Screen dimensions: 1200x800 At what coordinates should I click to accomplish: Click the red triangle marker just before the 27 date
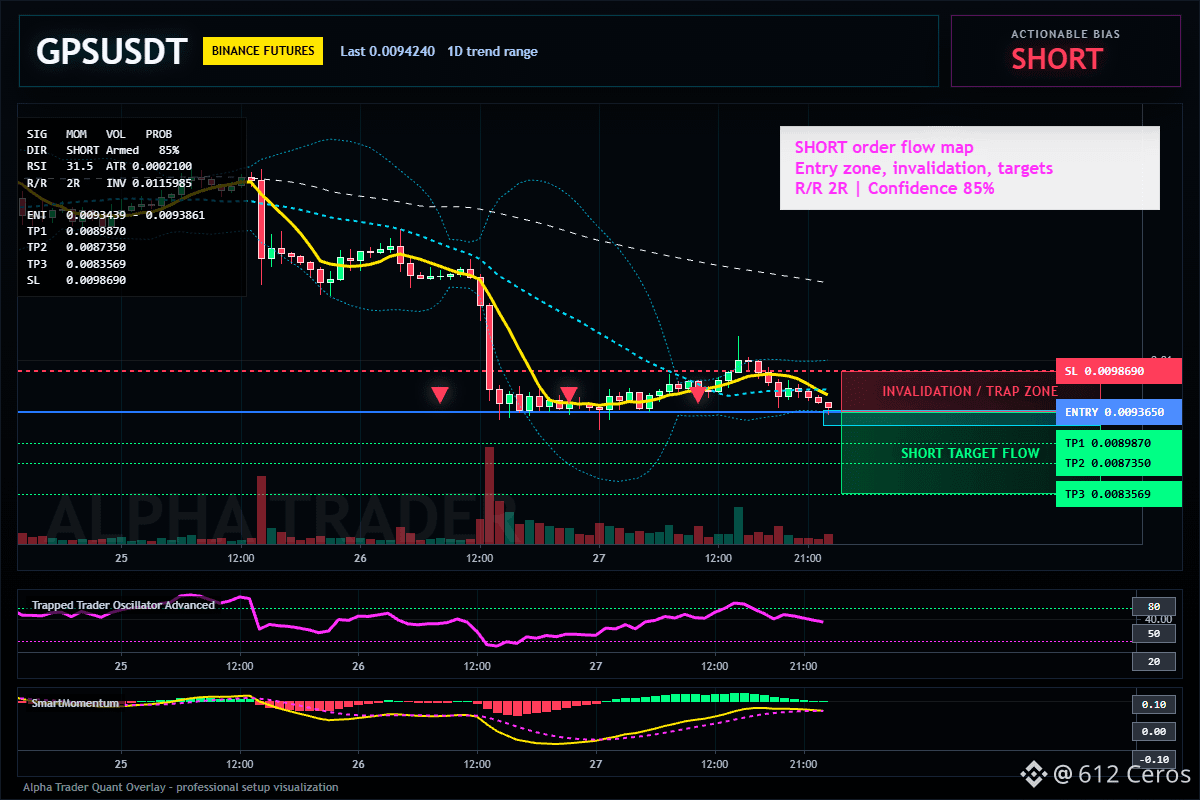pyautogui.click(x=568, y=395)
